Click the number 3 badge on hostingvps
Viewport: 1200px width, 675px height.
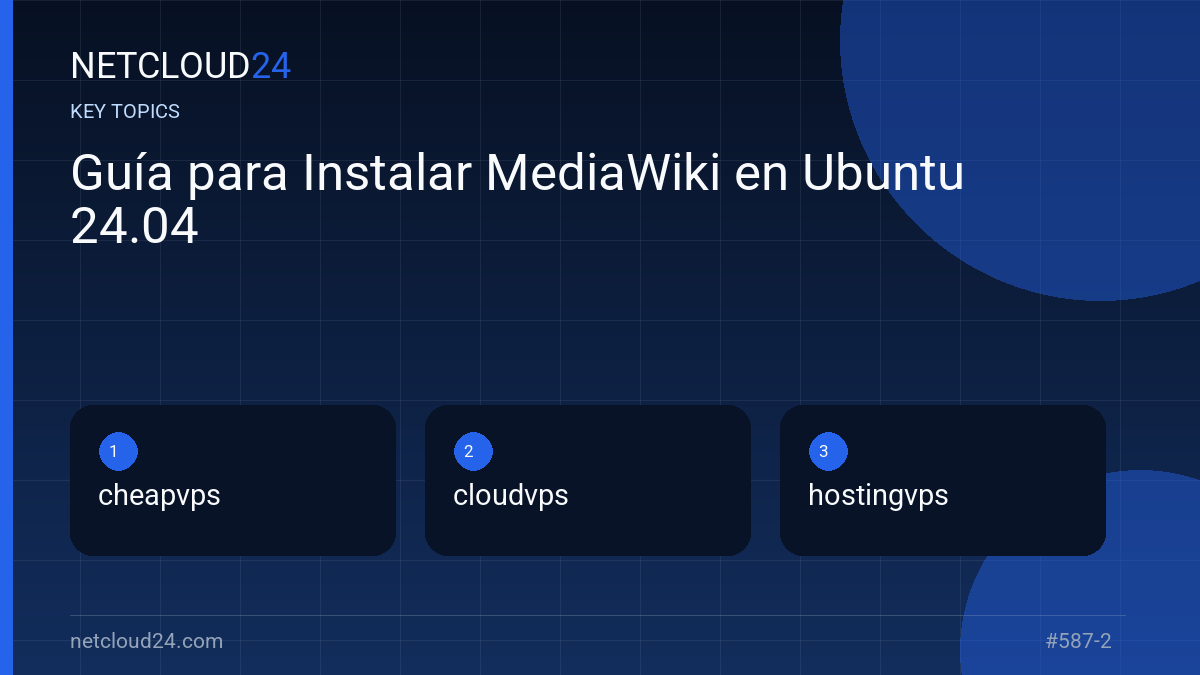(828, 452)
